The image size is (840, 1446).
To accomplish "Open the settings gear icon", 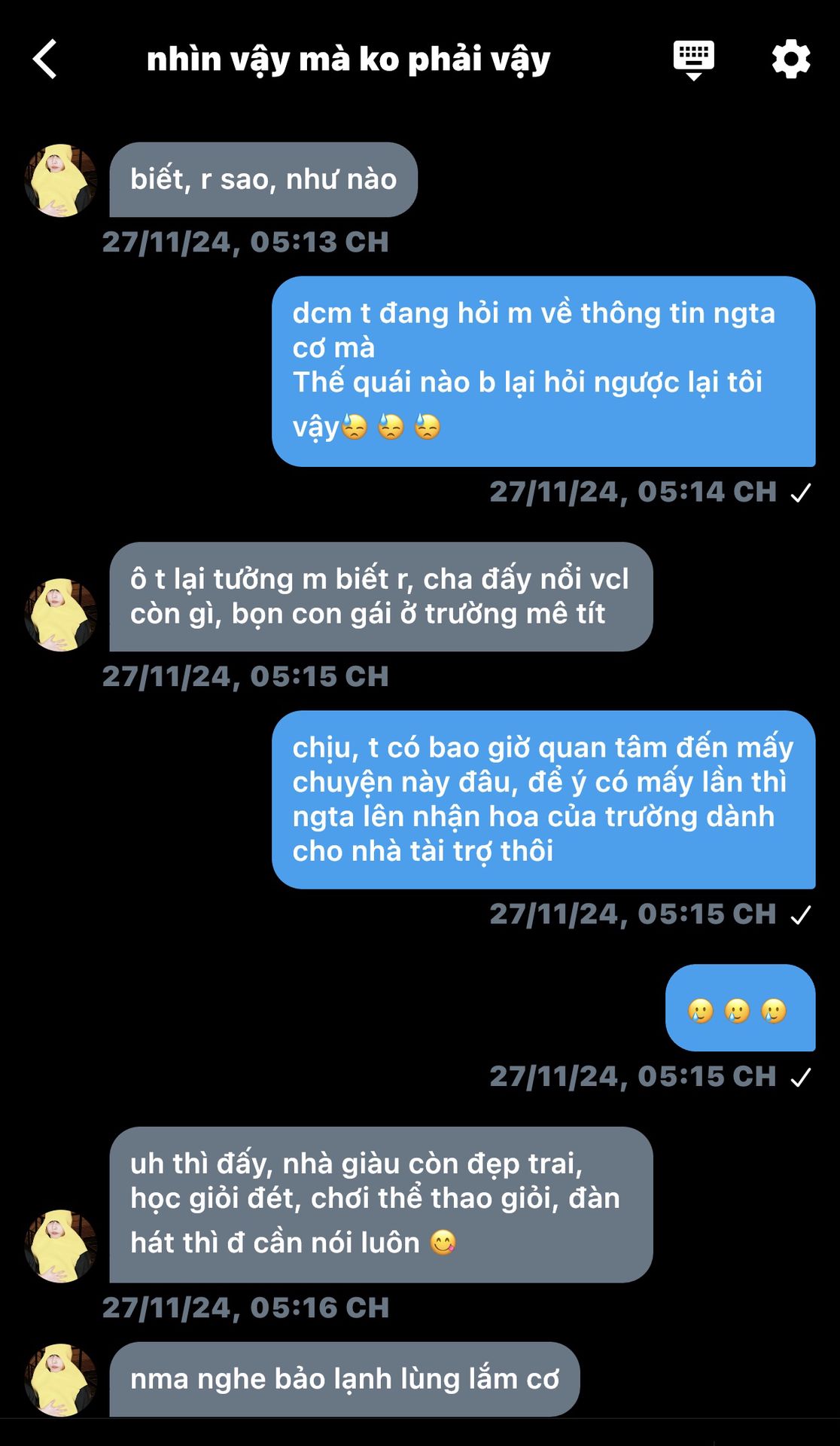I will (x=791, y=59).
